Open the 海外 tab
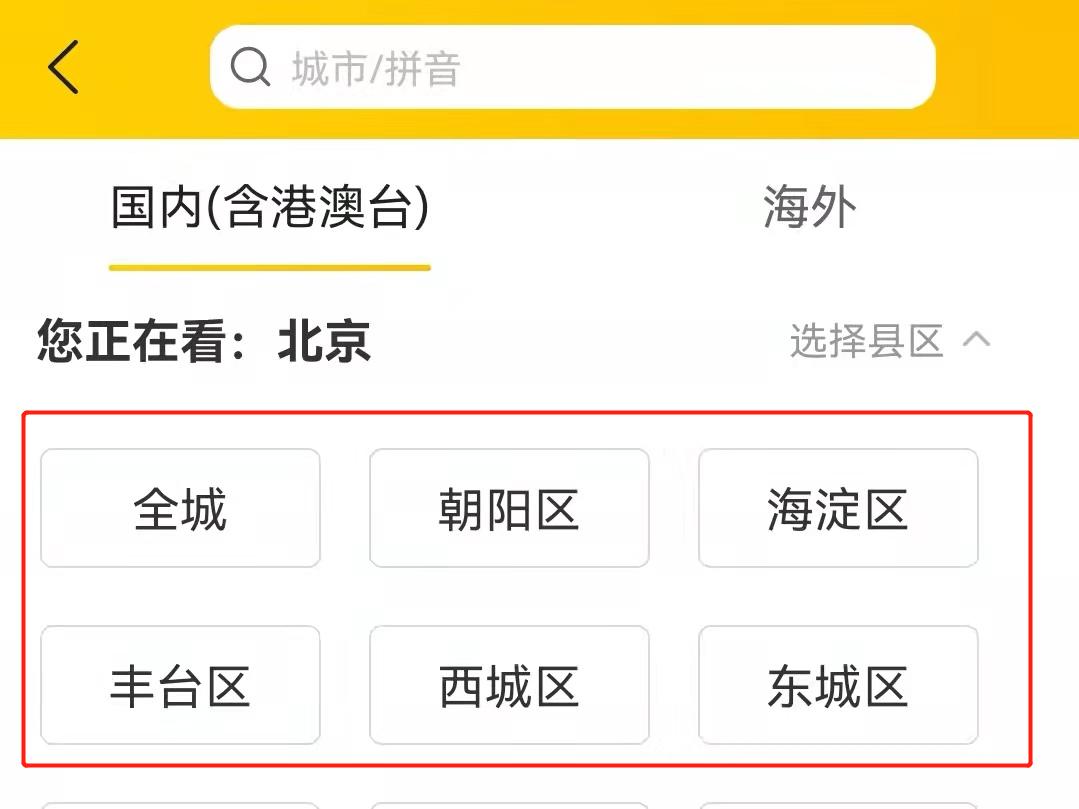 [810, 206]
